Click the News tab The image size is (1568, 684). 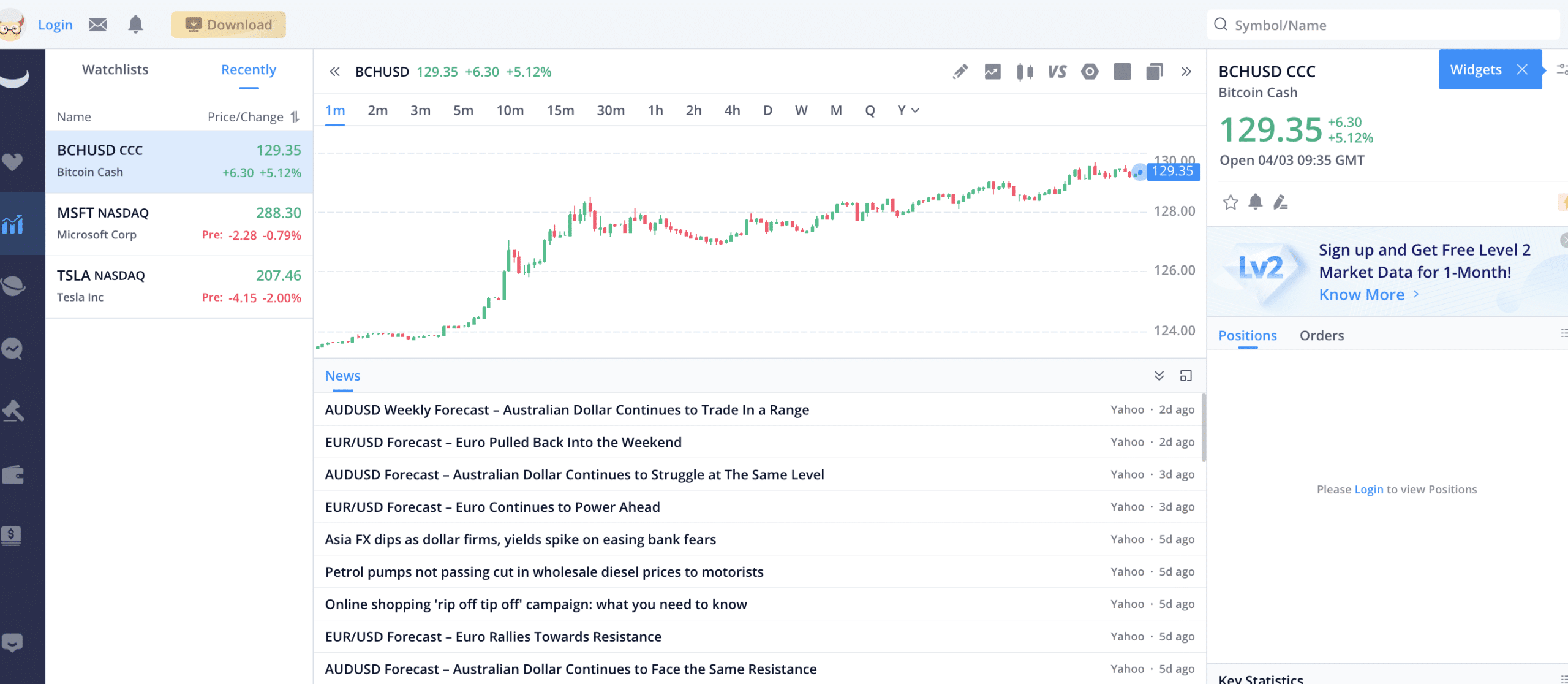click(342, 376)
